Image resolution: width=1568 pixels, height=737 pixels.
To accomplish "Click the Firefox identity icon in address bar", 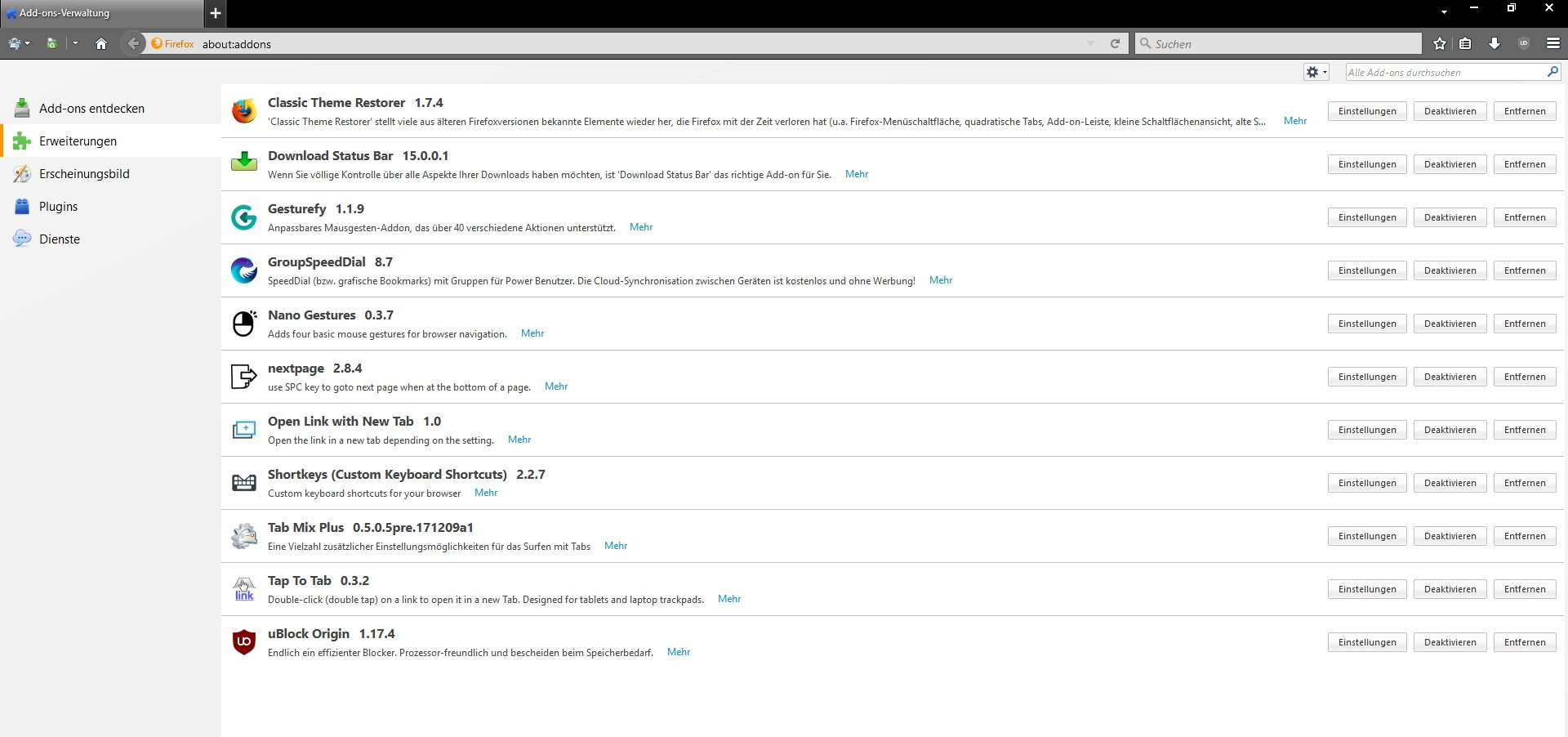I will (157, 44).
